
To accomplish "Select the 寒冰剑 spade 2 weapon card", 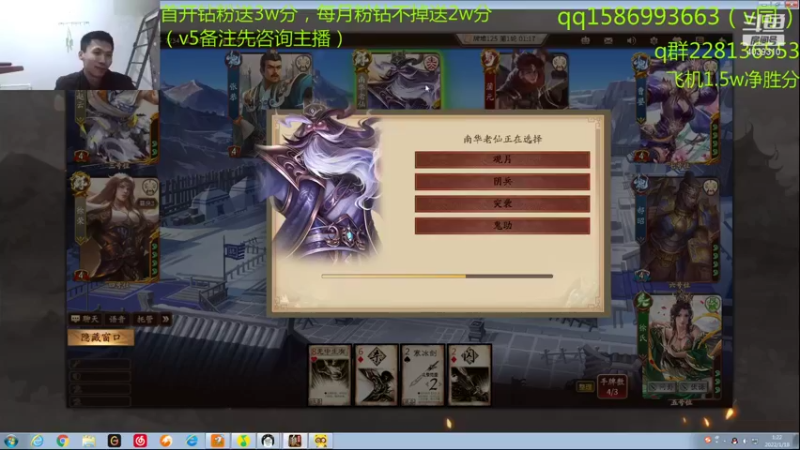I will (x=422, y=375).
